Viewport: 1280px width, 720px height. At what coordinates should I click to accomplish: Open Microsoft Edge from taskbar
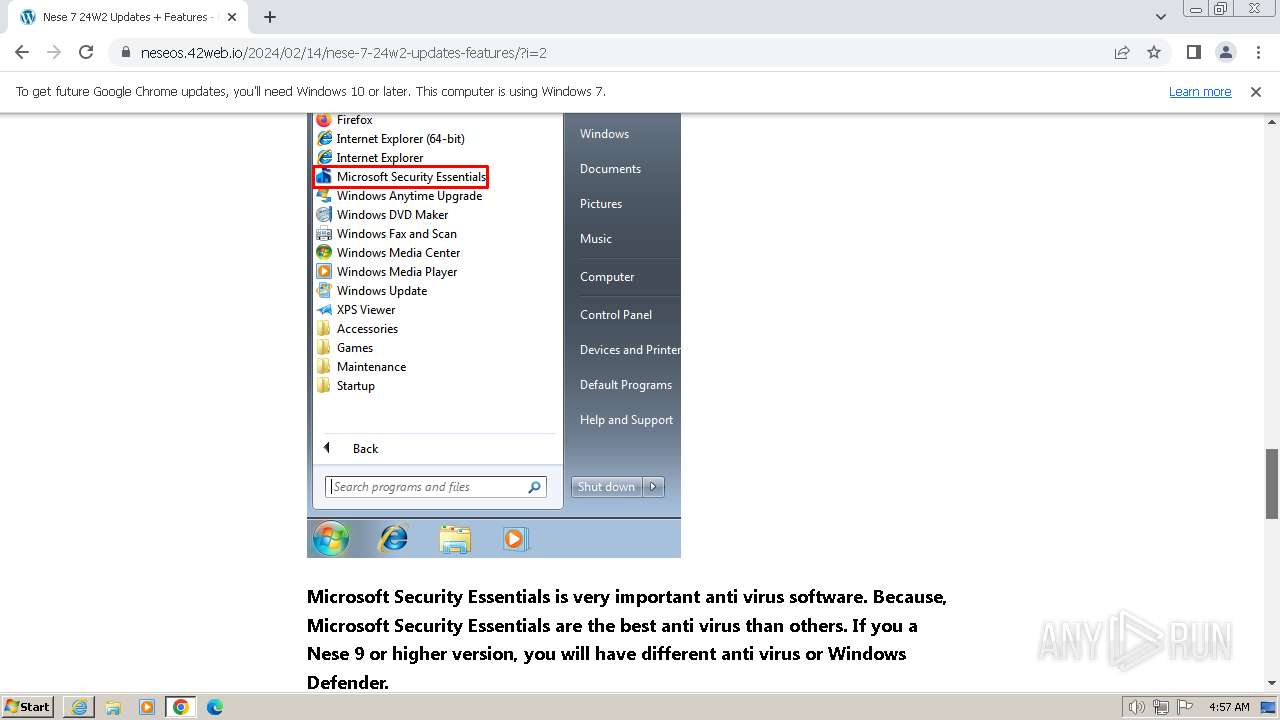click(215, 706)
